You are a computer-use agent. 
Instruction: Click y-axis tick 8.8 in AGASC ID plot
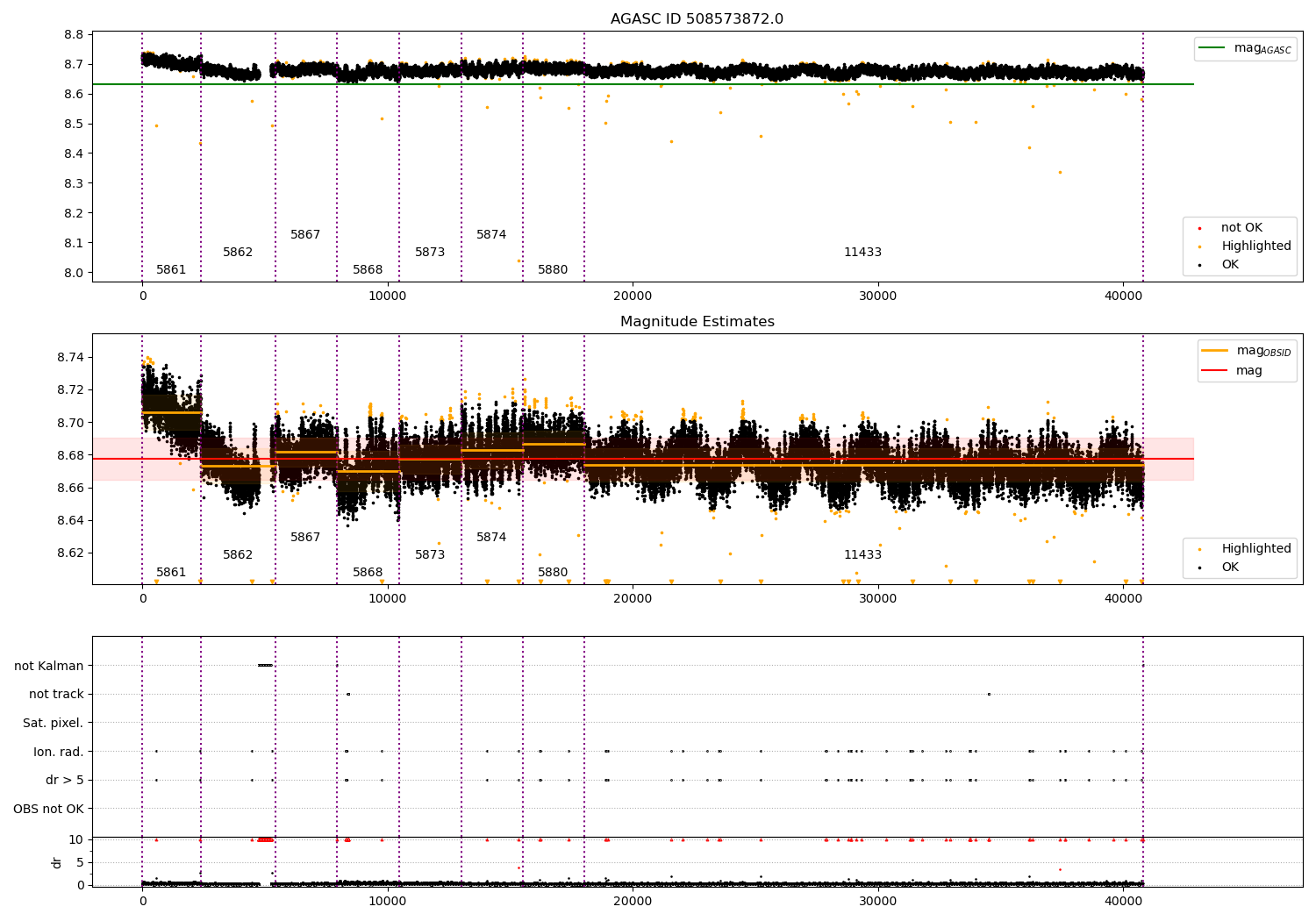(x=74, y=35)
